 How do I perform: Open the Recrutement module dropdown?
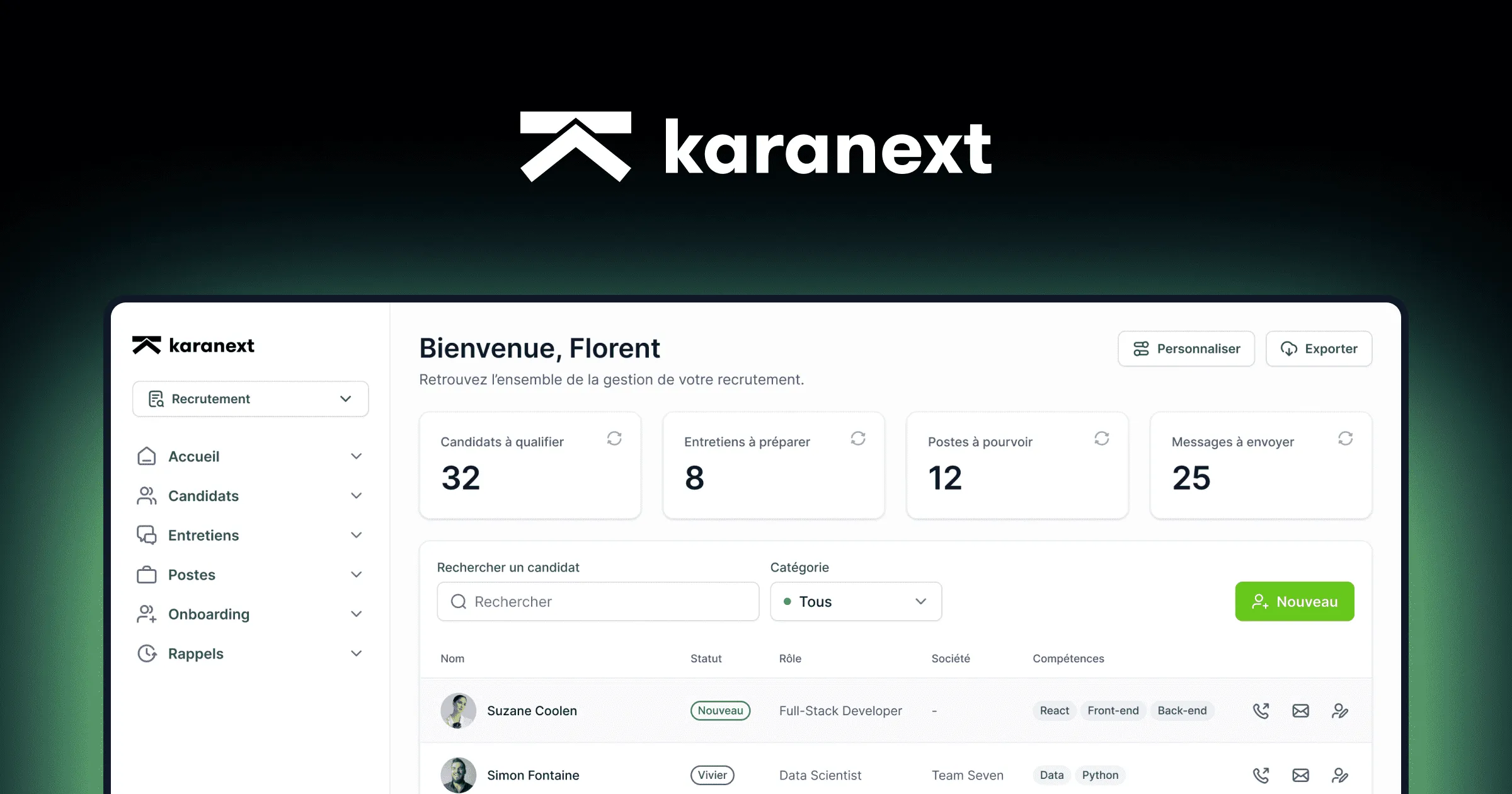[250, 399]
